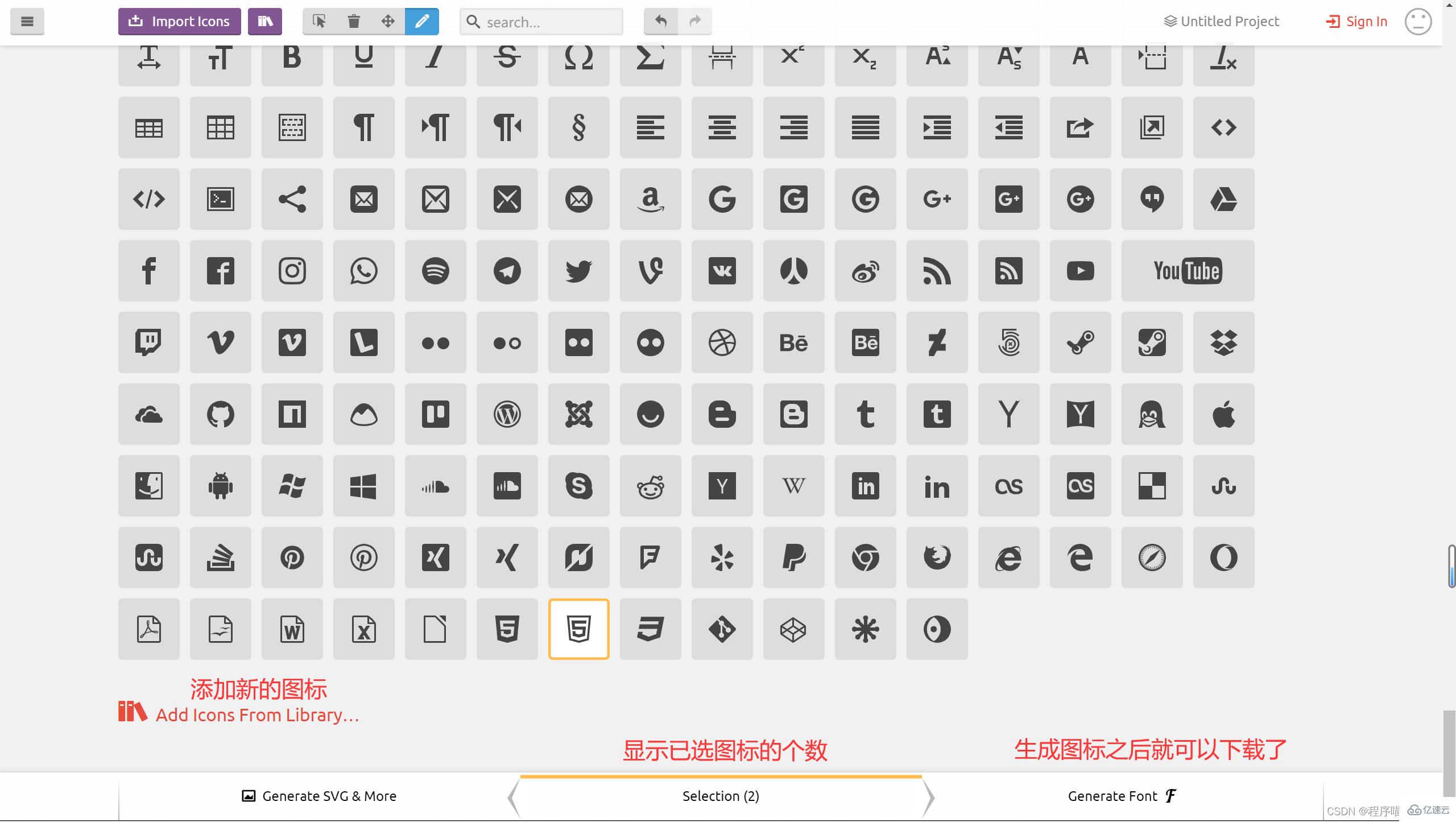Select the Dropbox icon
Screen dimensions: 1456x822
pyautogui.click(x=1223, y=342)
